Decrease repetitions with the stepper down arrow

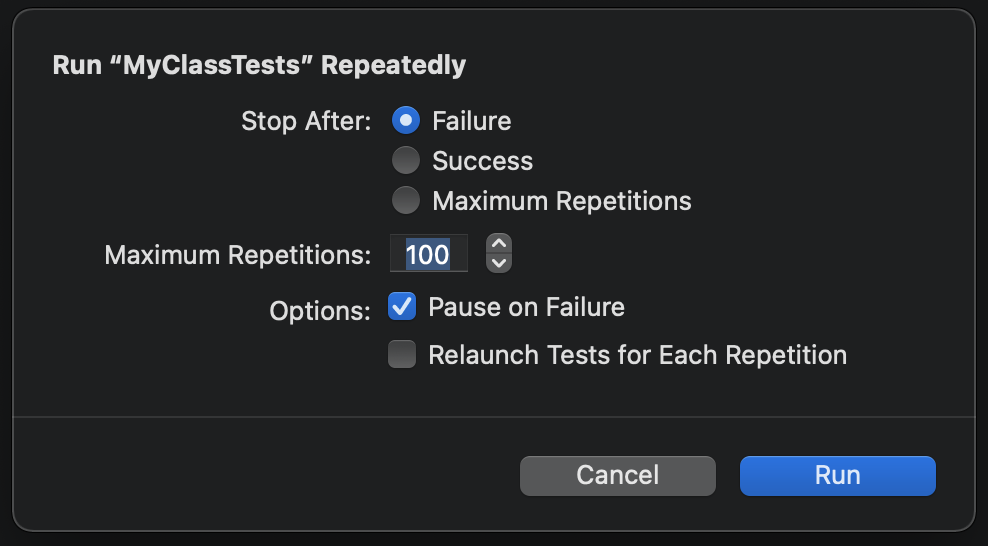498,263
